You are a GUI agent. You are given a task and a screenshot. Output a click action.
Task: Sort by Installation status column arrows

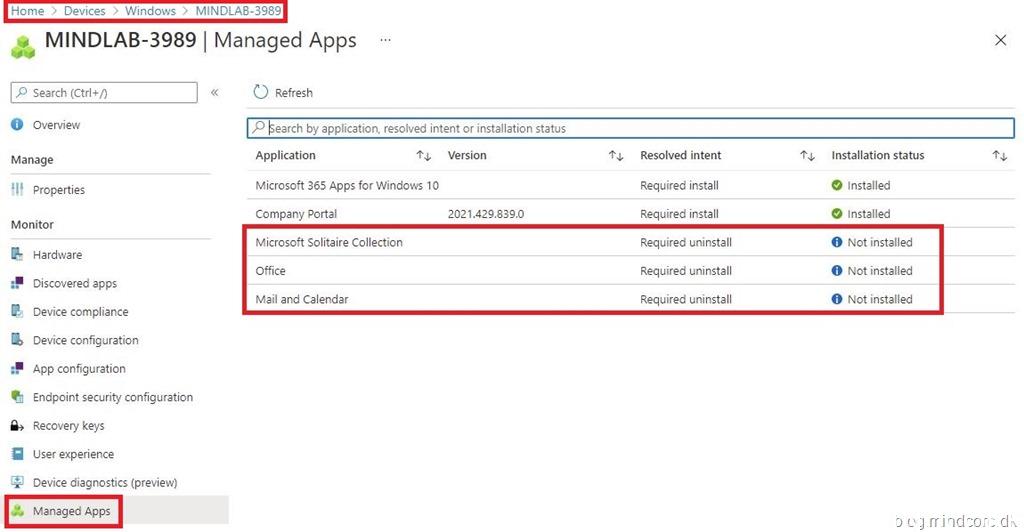pyautogui.click(x=999, y=156)
